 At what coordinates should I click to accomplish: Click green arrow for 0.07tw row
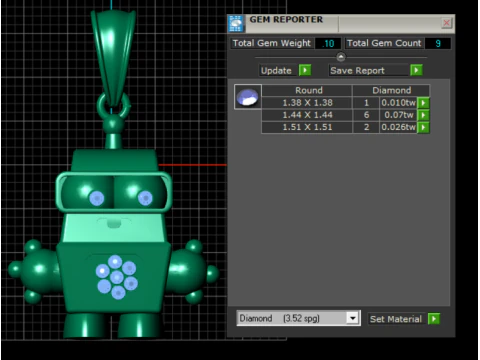coord(423,115)
